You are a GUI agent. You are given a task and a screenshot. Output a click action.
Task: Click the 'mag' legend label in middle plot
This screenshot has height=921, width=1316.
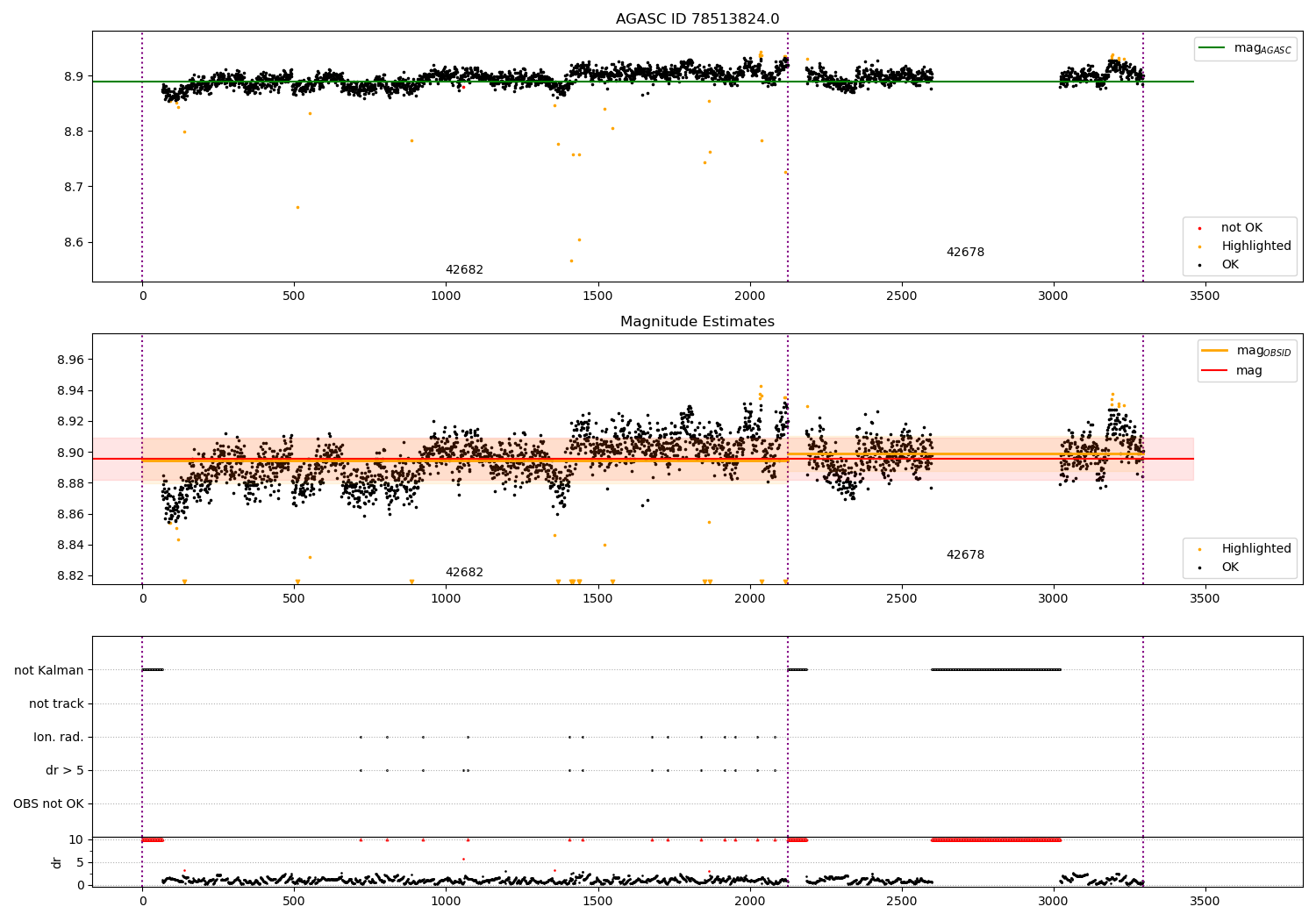(1249, 371)
